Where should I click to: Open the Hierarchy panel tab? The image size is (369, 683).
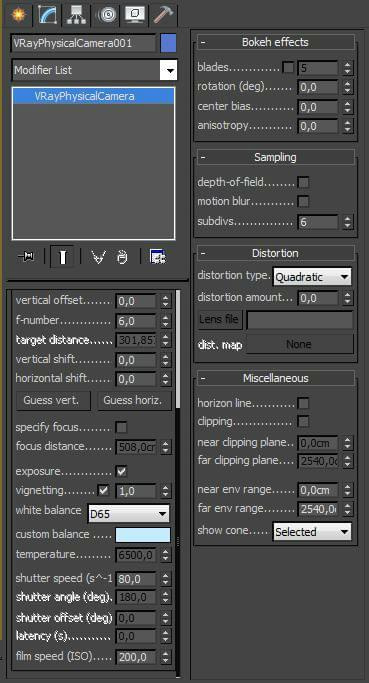tap(76, 15)
